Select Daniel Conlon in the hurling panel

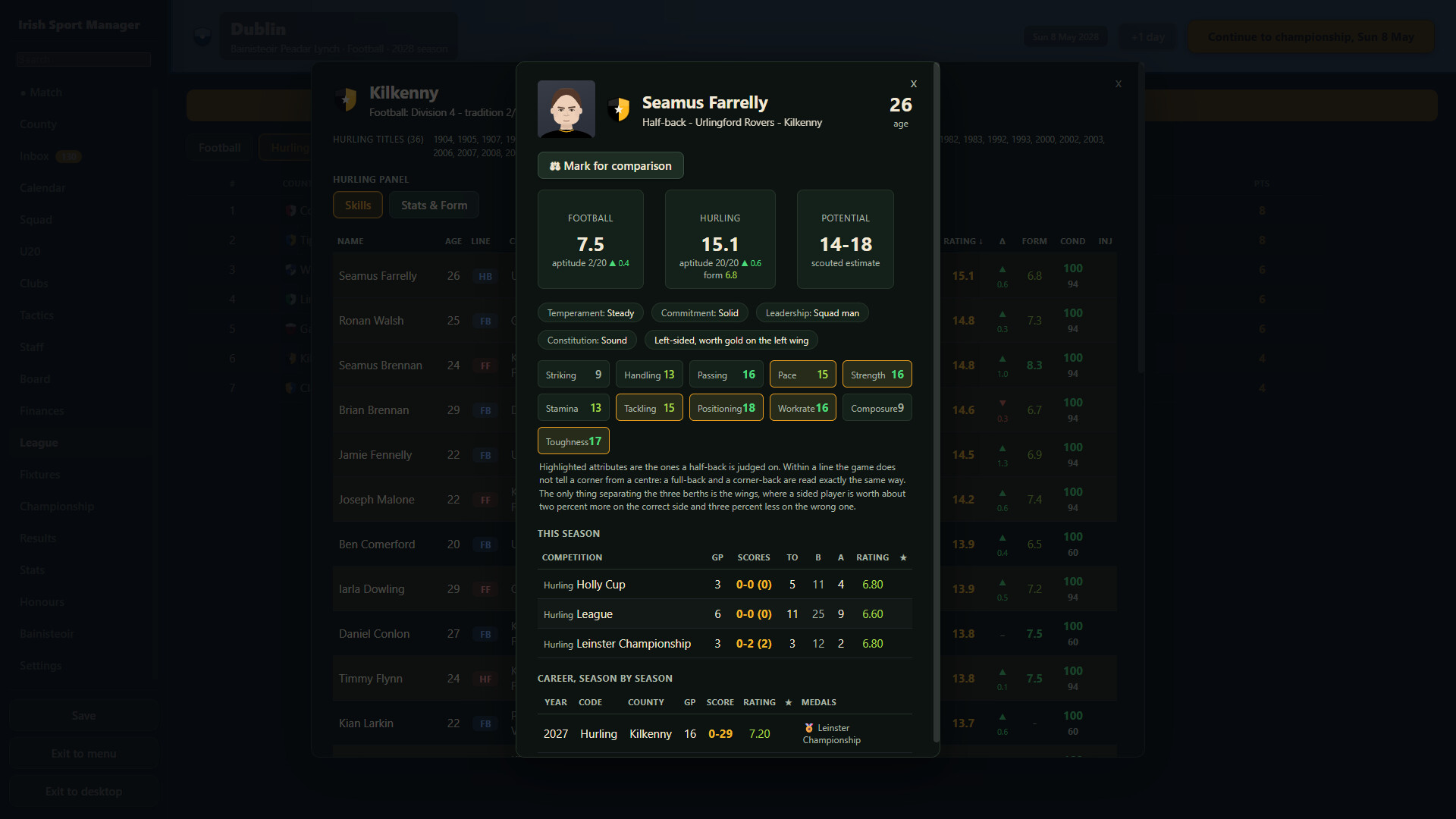(x=374, y=634)
